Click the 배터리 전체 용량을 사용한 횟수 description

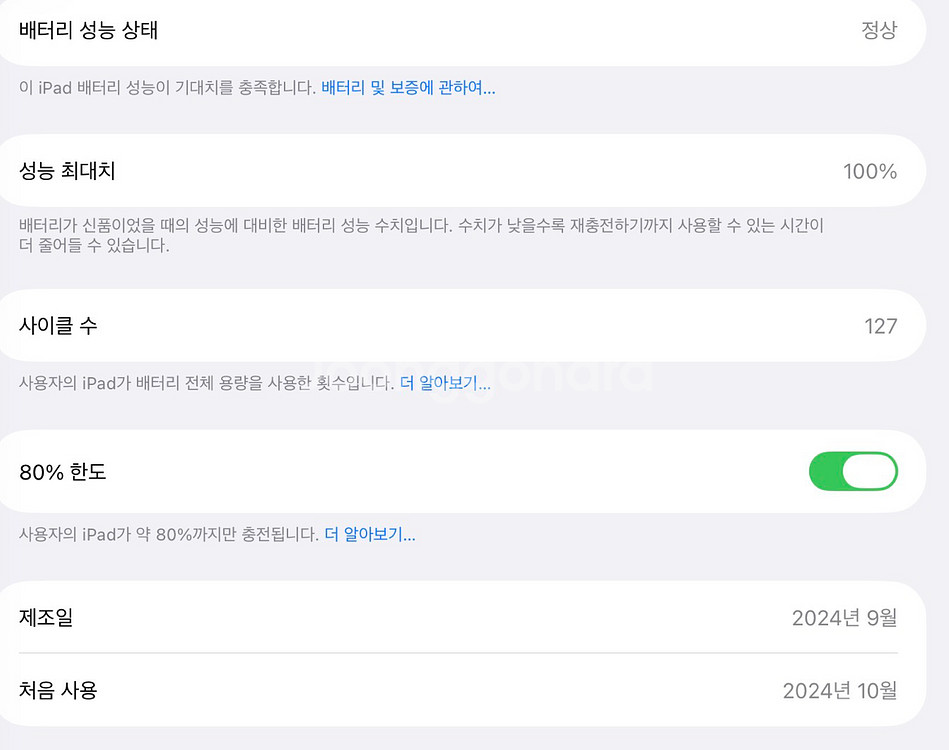(x=205, y=383)
